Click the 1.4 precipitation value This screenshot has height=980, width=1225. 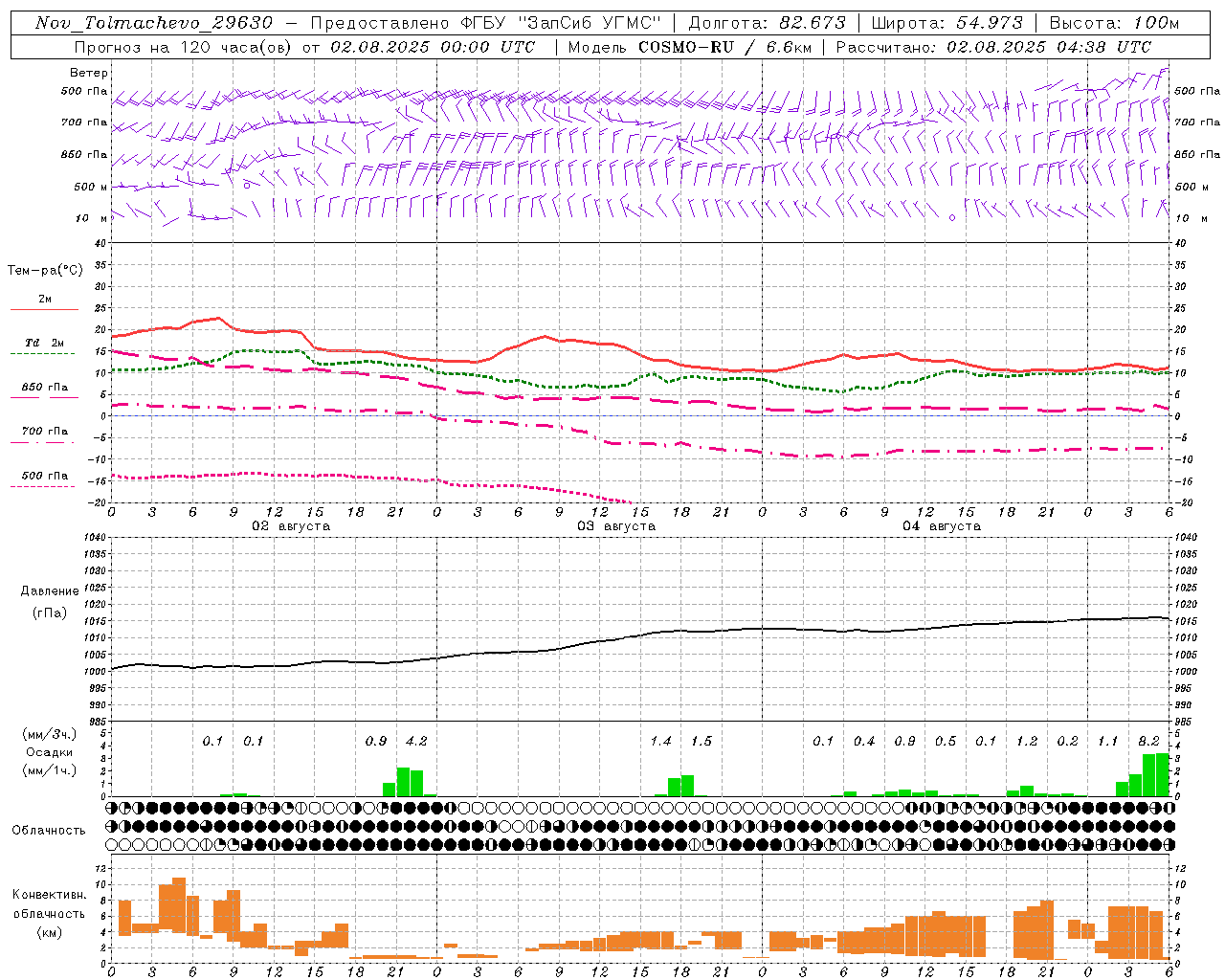click(x=660, y=742)
